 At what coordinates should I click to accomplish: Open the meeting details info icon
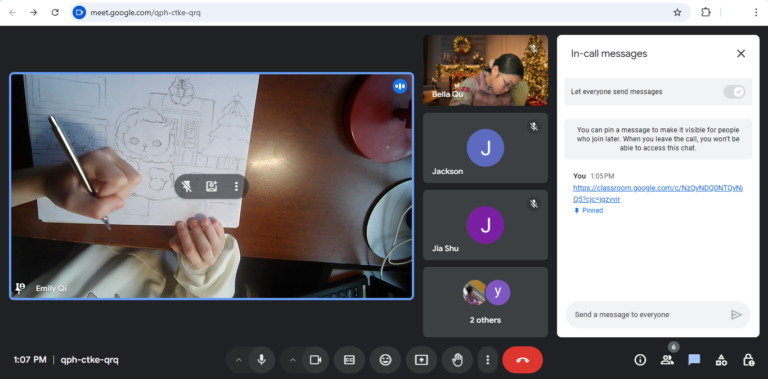[x=640, y=360]
